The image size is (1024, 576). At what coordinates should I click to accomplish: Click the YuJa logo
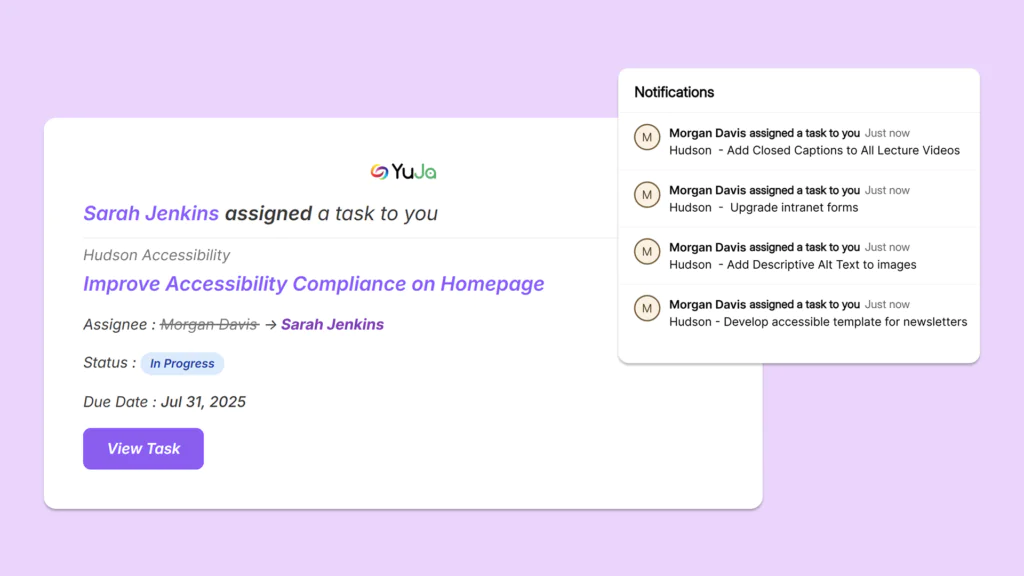tap(403, 172)
